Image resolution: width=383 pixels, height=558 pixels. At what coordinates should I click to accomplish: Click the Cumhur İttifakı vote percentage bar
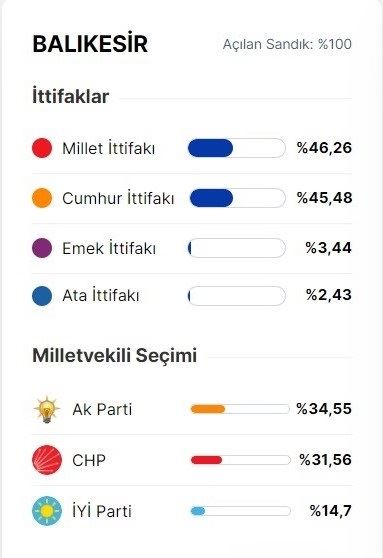237,198
